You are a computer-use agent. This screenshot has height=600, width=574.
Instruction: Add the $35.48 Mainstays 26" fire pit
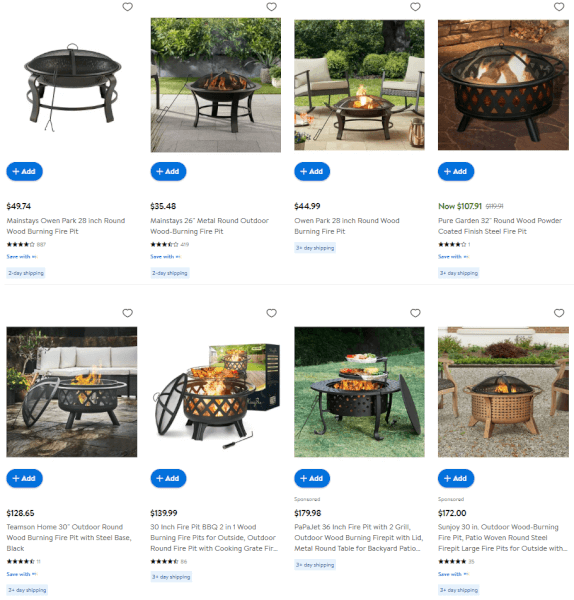pos(168,171)
